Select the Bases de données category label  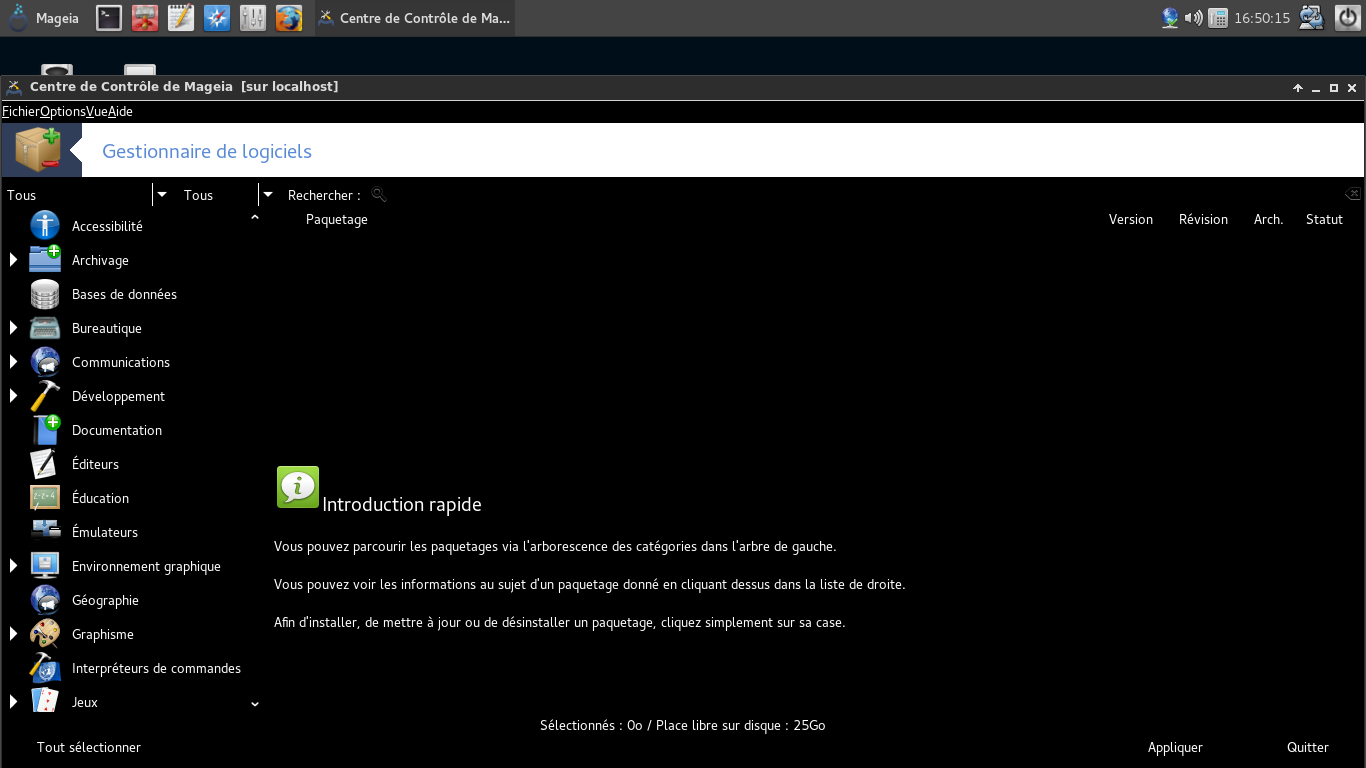[124, 294]
